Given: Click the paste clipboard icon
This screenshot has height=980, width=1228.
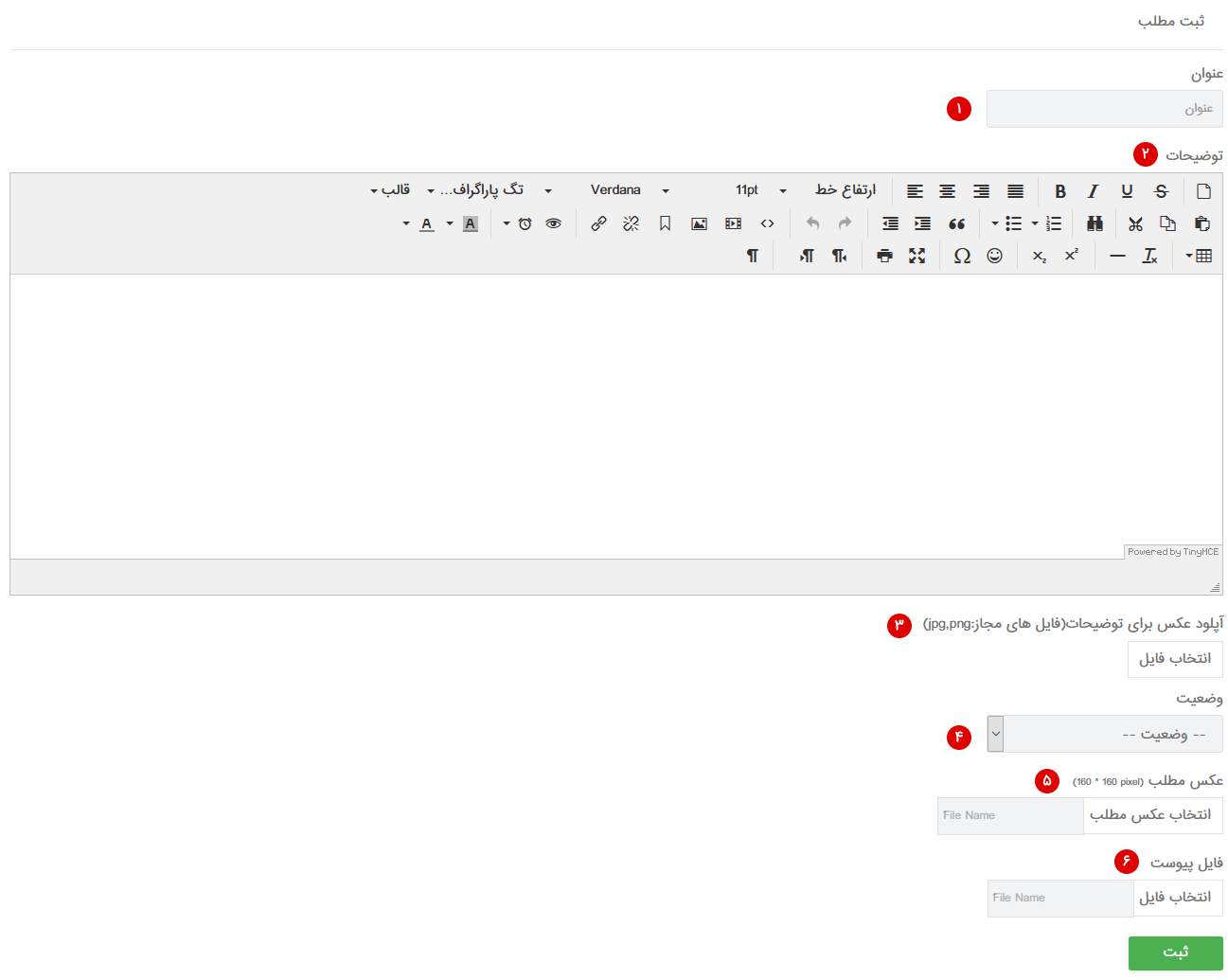Looking at the screenshot, I should pos(1201,223).
